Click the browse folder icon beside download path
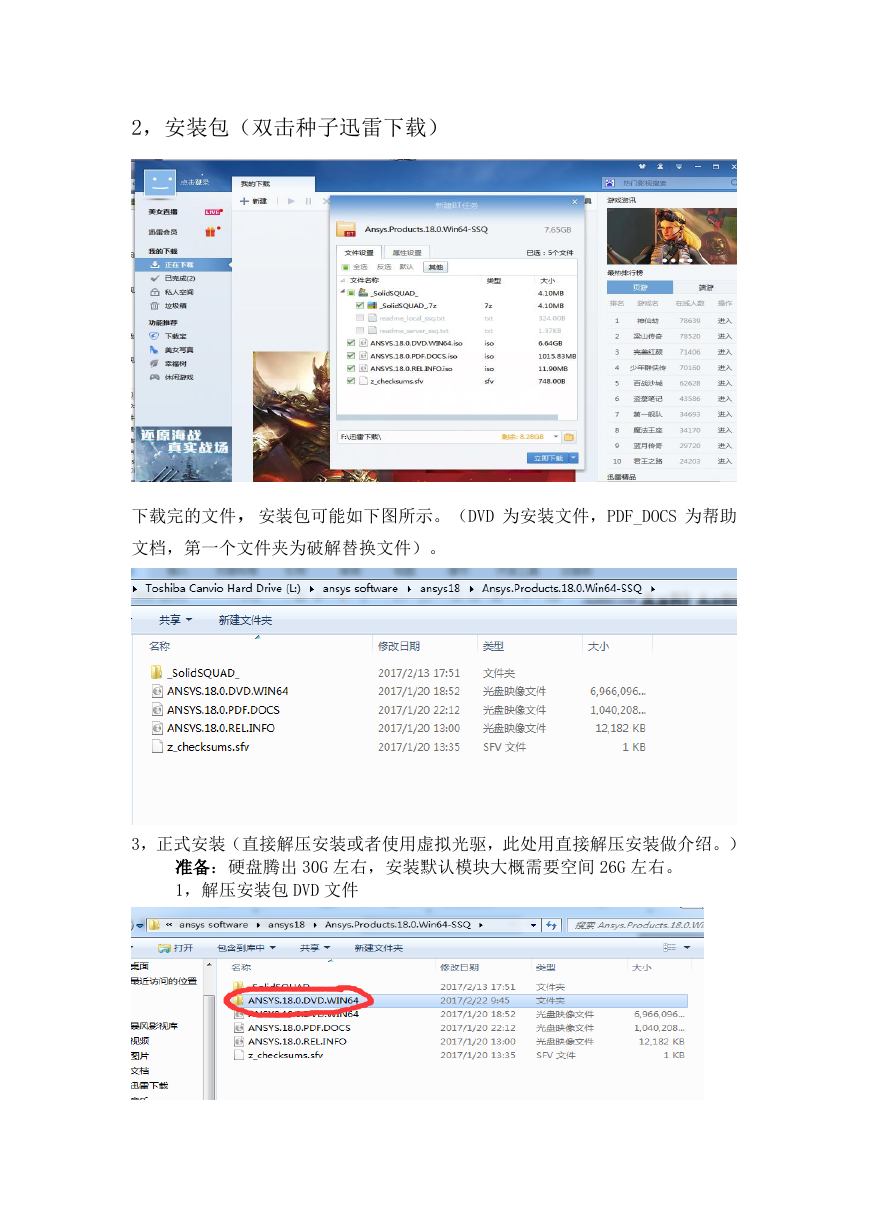The width and height of the screenshot is (869, 1228). point(569,437)
